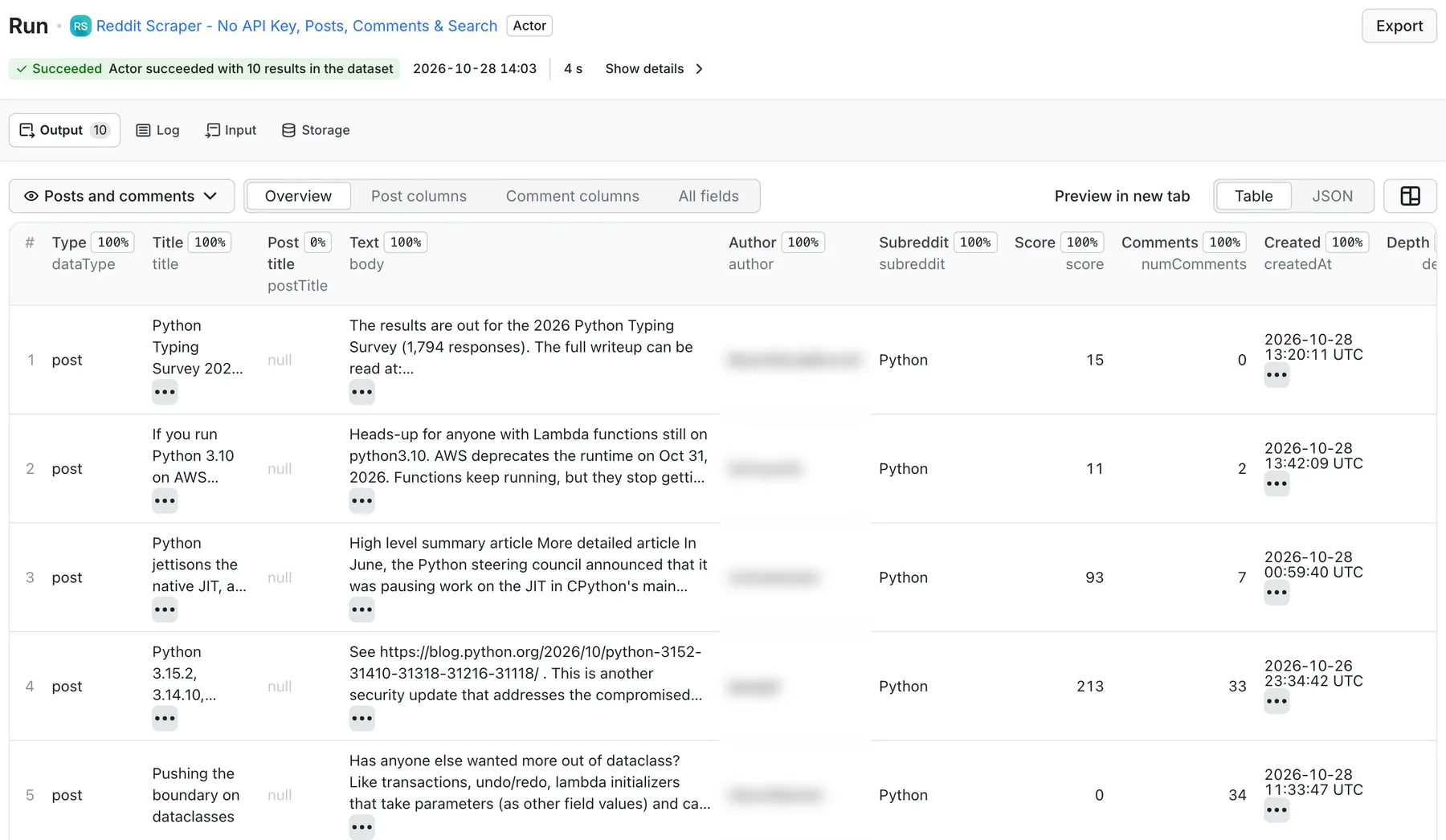Expand title ellipsis for Python jettisons native JIT row

[x=165, y=610]
